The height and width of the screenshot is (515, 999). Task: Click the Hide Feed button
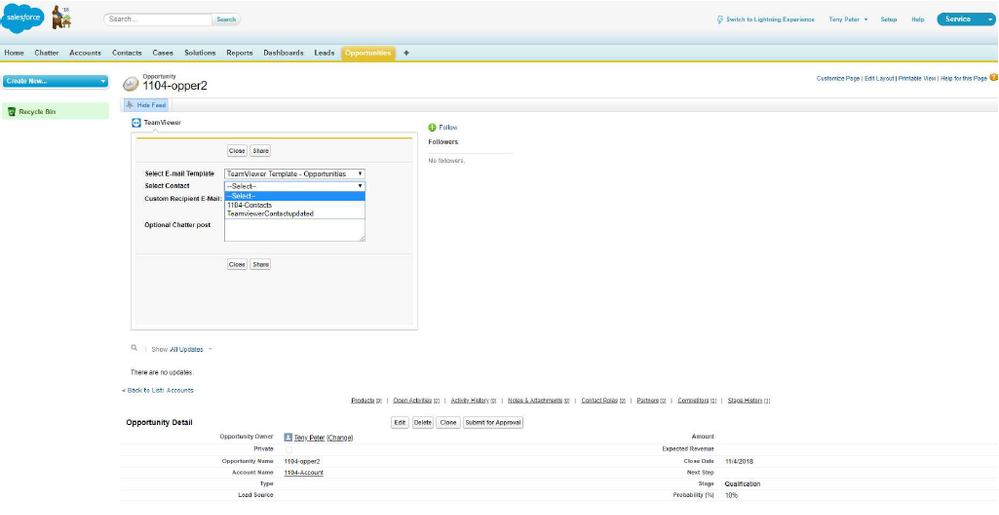146,105
